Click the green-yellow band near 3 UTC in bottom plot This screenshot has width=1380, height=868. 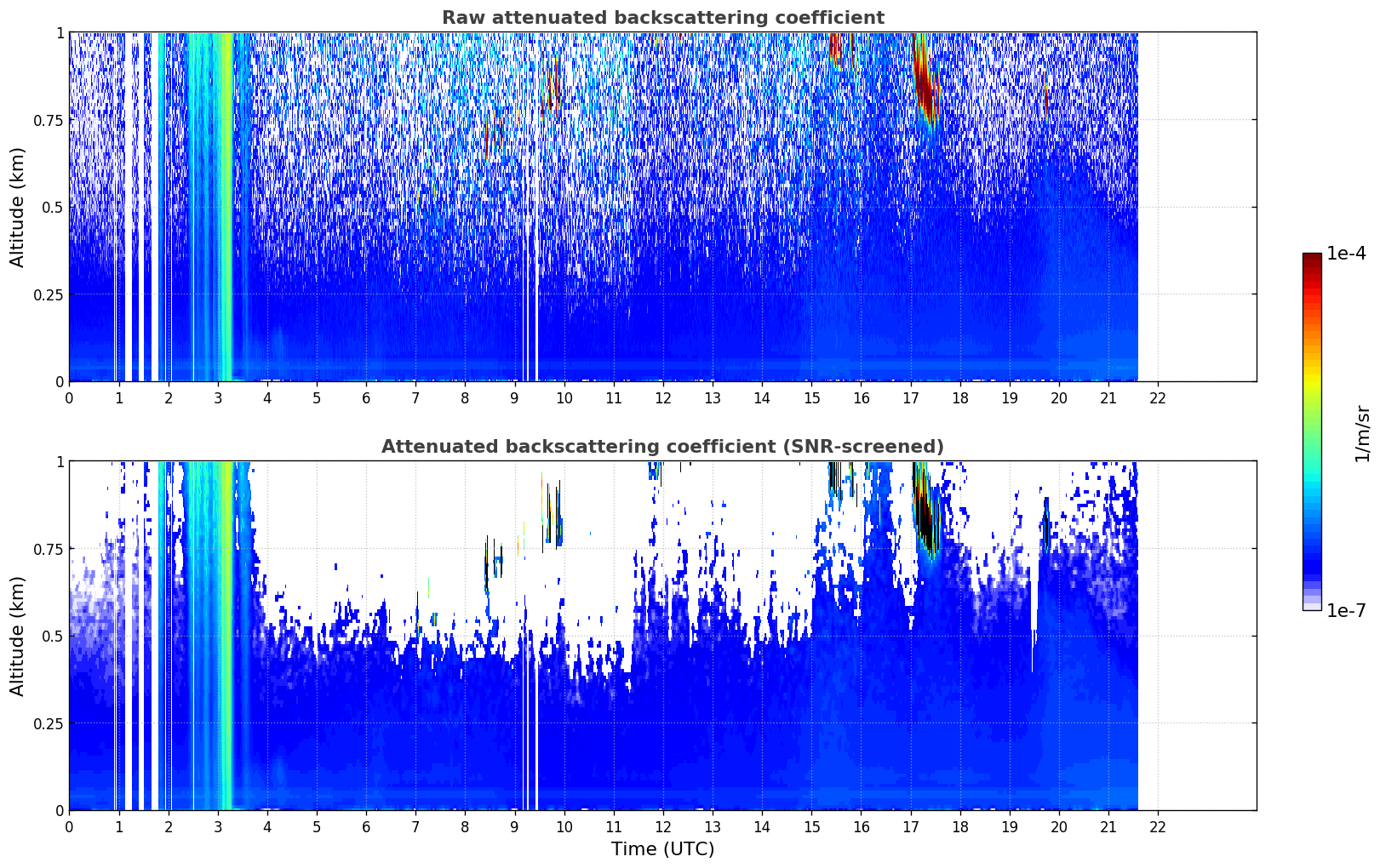pos(226,636)
